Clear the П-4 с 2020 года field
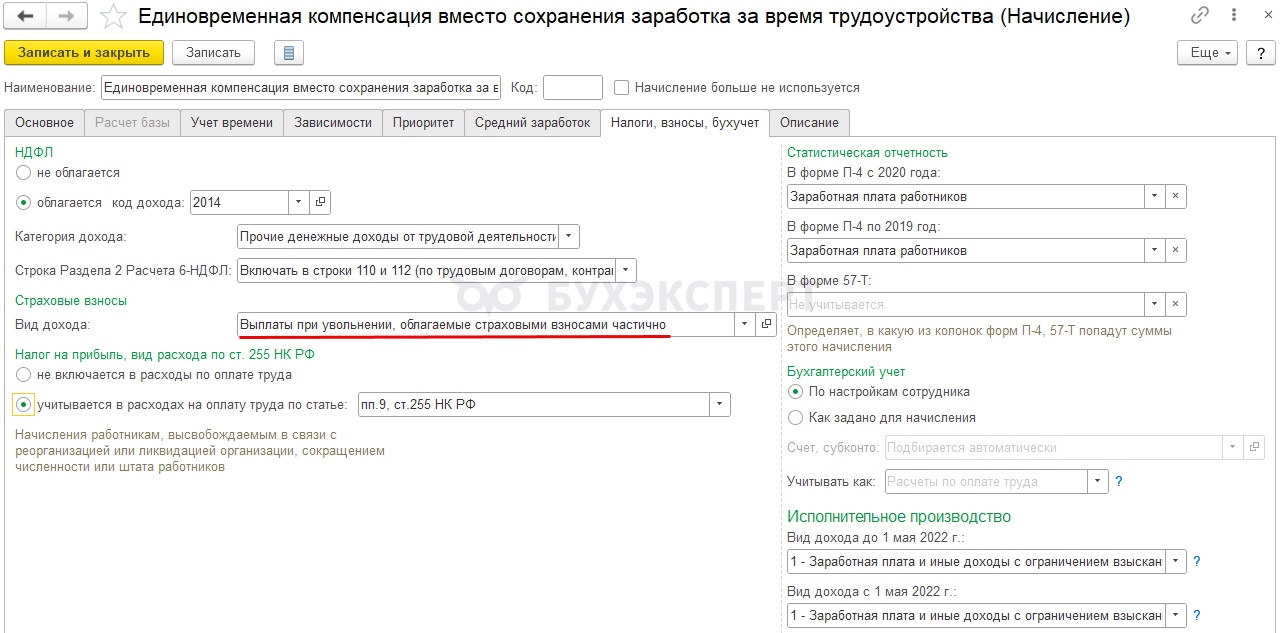This screenshot has height=633, width=1282. [x=1176, y=196]
